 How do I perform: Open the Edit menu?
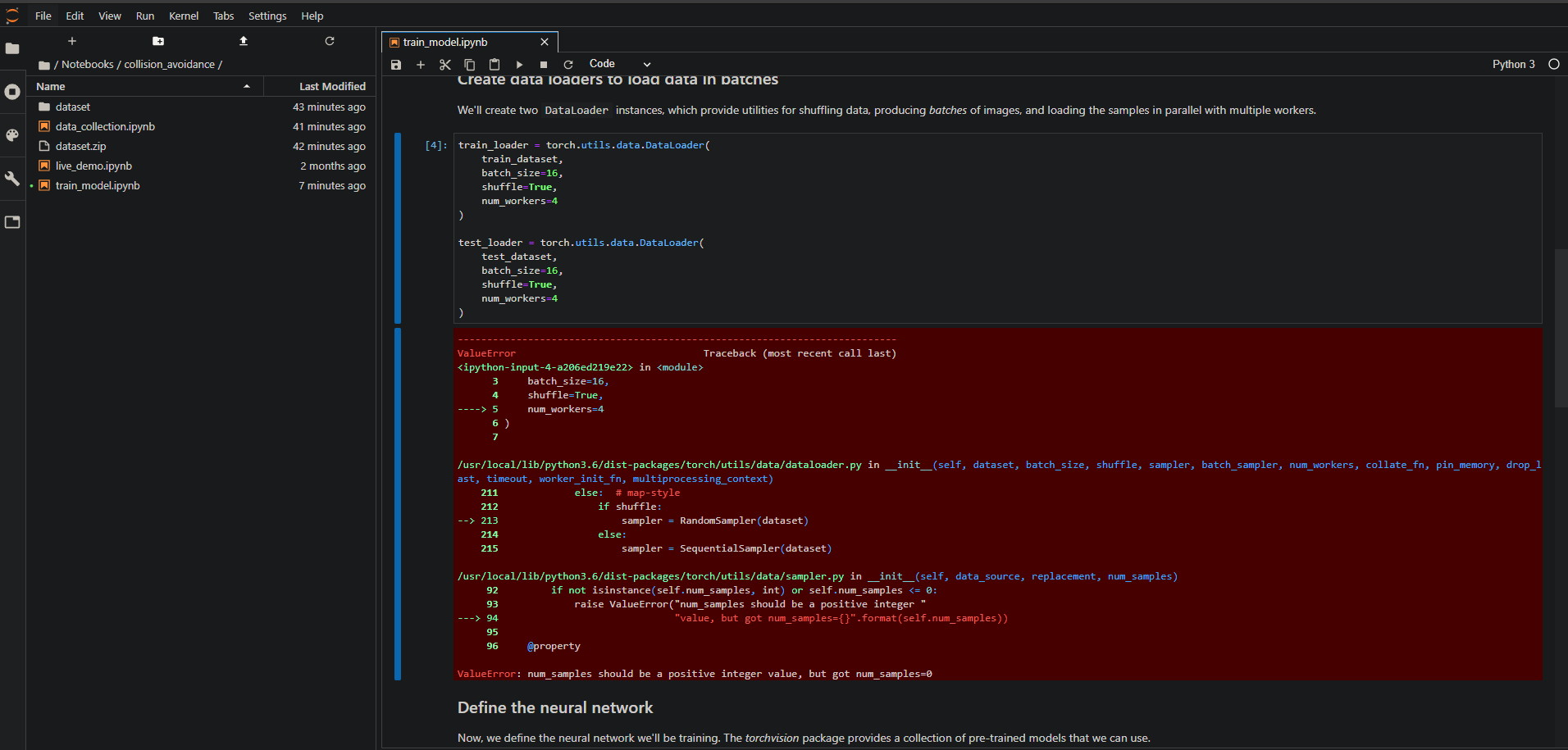click(75, 16)
